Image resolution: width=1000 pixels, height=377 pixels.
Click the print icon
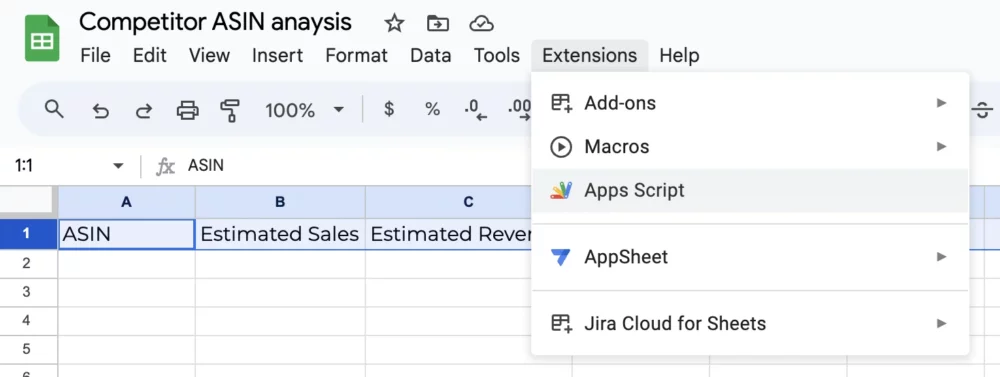click(x=188, y=111)
